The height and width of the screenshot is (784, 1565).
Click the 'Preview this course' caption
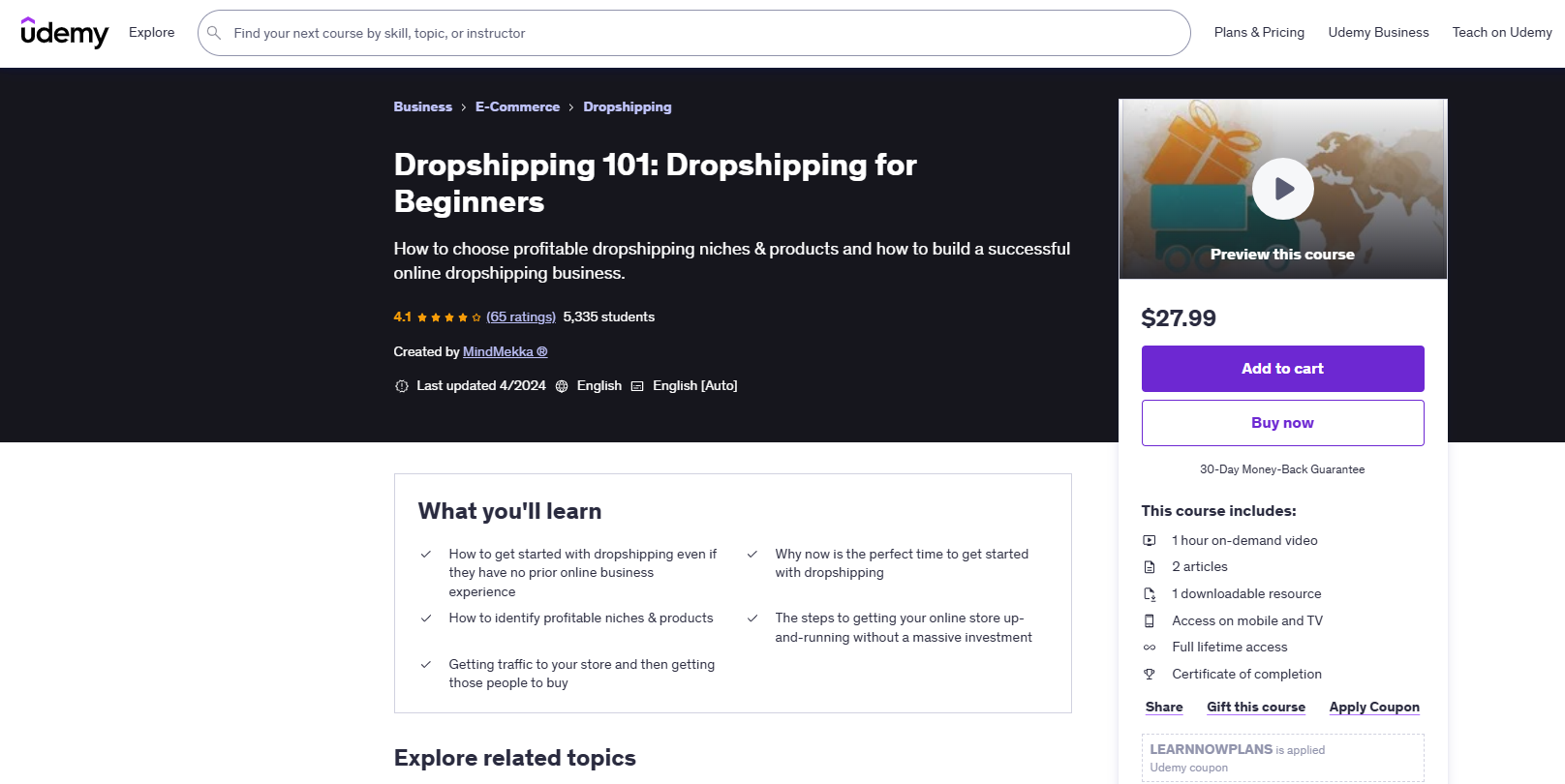(x=1282, y=255)
